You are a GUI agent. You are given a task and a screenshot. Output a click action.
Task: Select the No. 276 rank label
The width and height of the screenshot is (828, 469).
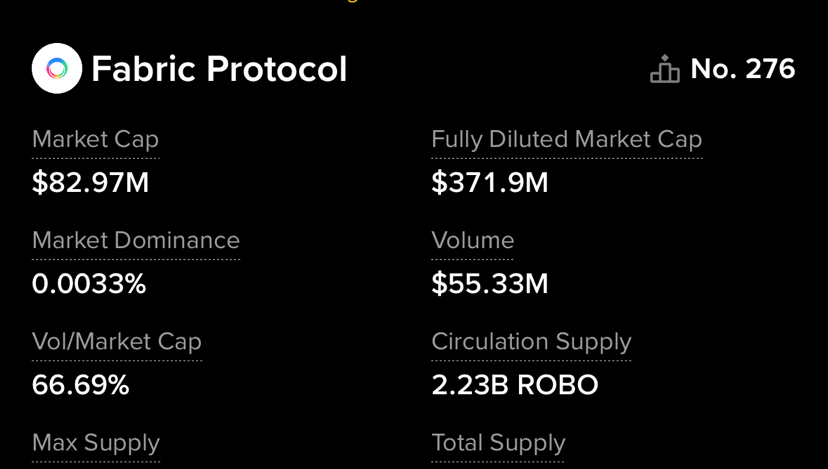click(742, 69)
